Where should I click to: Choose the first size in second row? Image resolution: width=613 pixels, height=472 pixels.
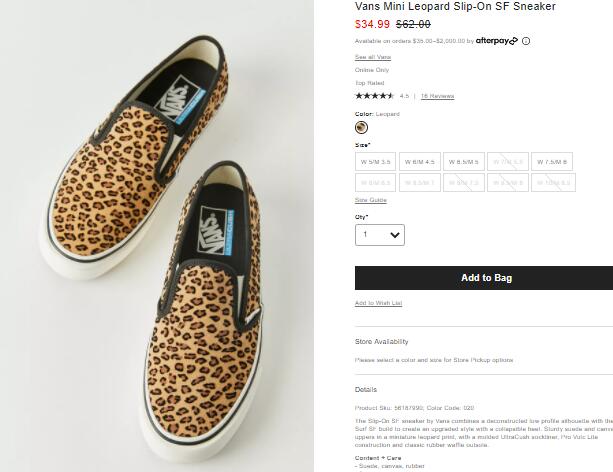coord(376,183)
